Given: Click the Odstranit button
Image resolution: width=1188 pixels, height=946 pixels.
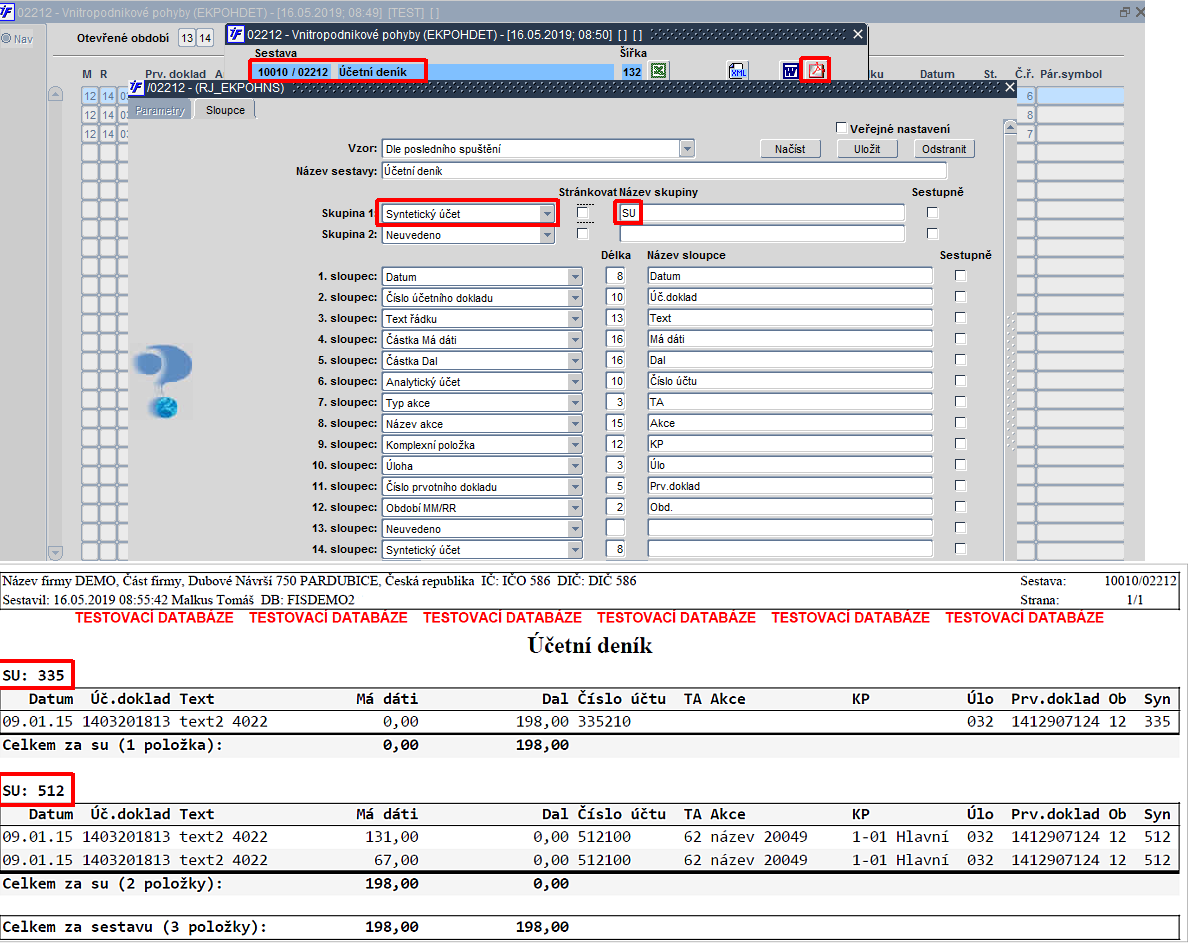Looking at the screenshot, I should point(944,149).
